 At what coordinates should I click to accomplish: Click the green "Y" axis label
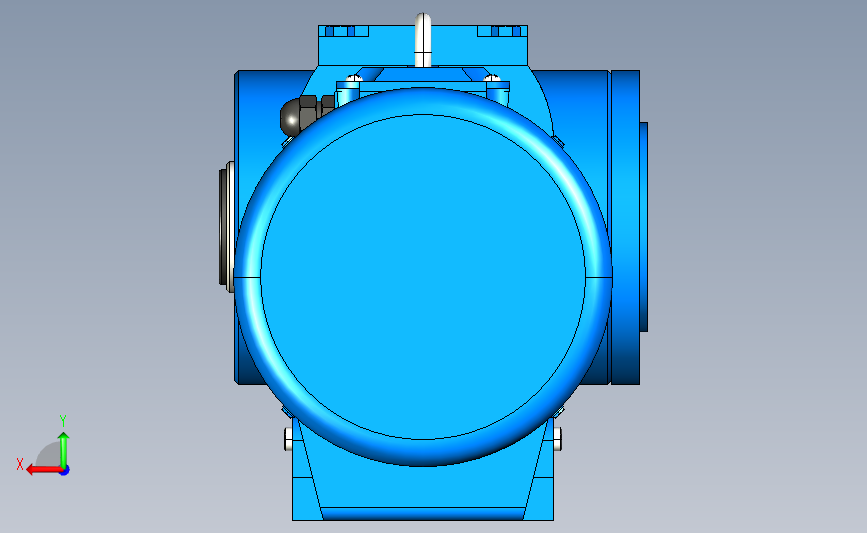coord(62,421)
